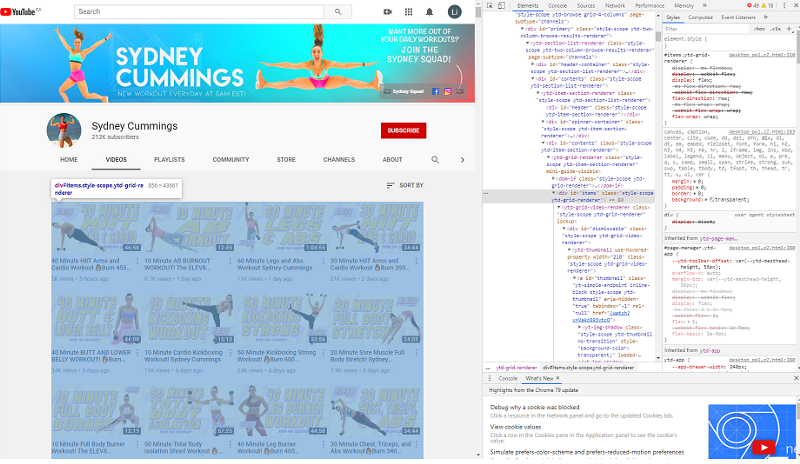
Task: Open 10 Minute Cardio Kickboxing Workout title
Action: click(183, 356)
